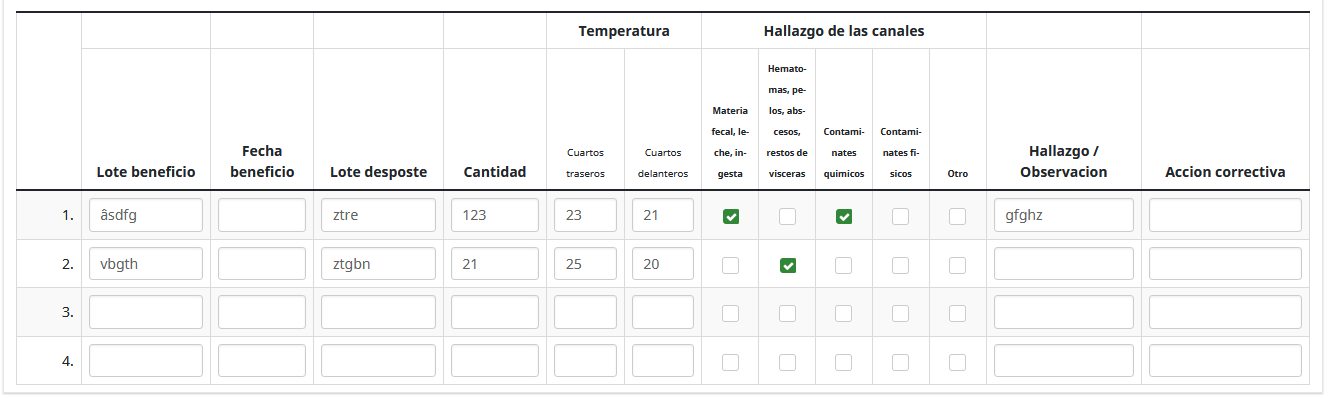The width and height of the screenshot is (1335, 398).
Task: Check Contaminantes fisicos checkbox in row 2
Action: (x=901, y=265)
